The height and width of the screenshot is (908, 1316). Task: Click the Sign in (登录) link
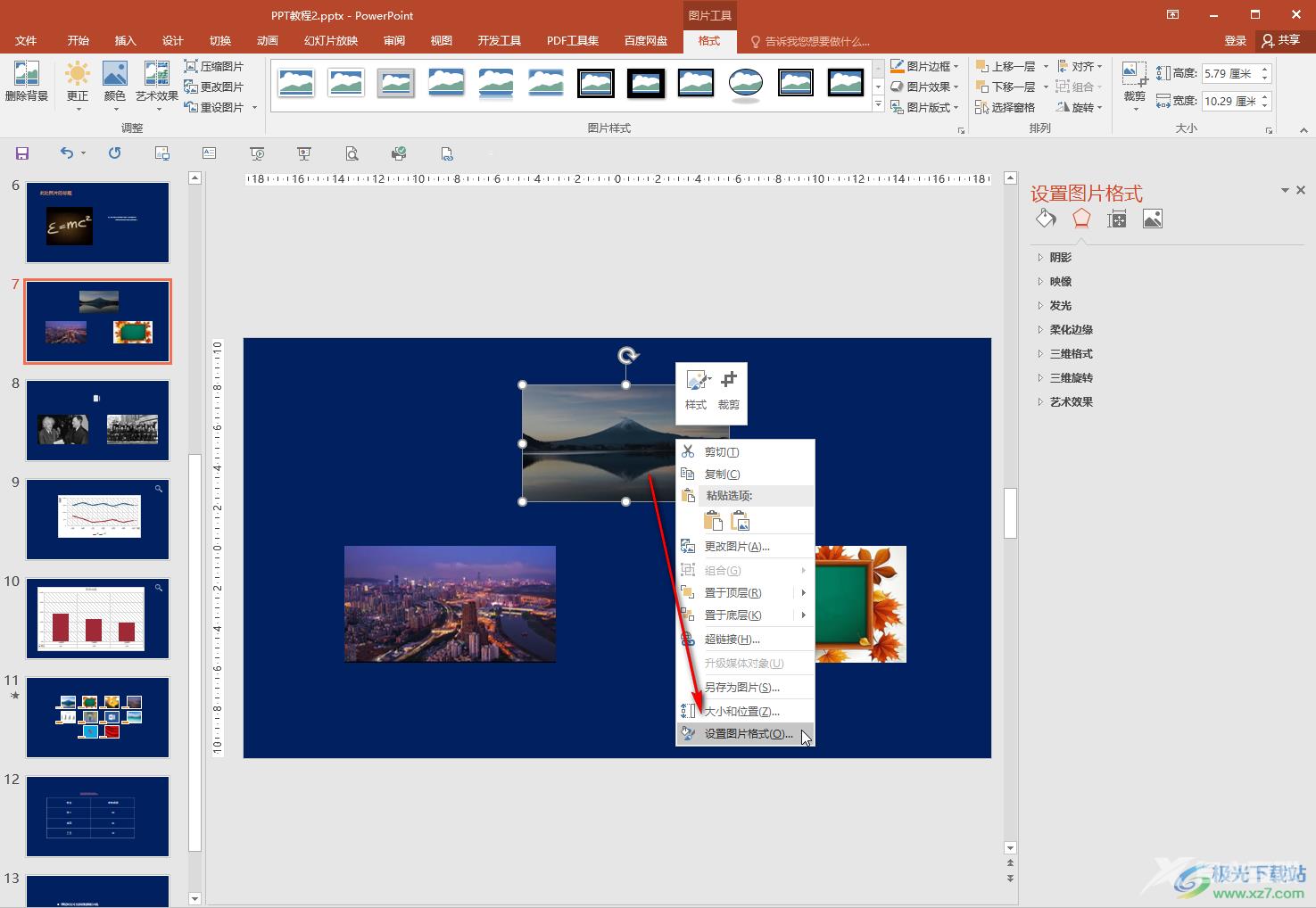1236,41
